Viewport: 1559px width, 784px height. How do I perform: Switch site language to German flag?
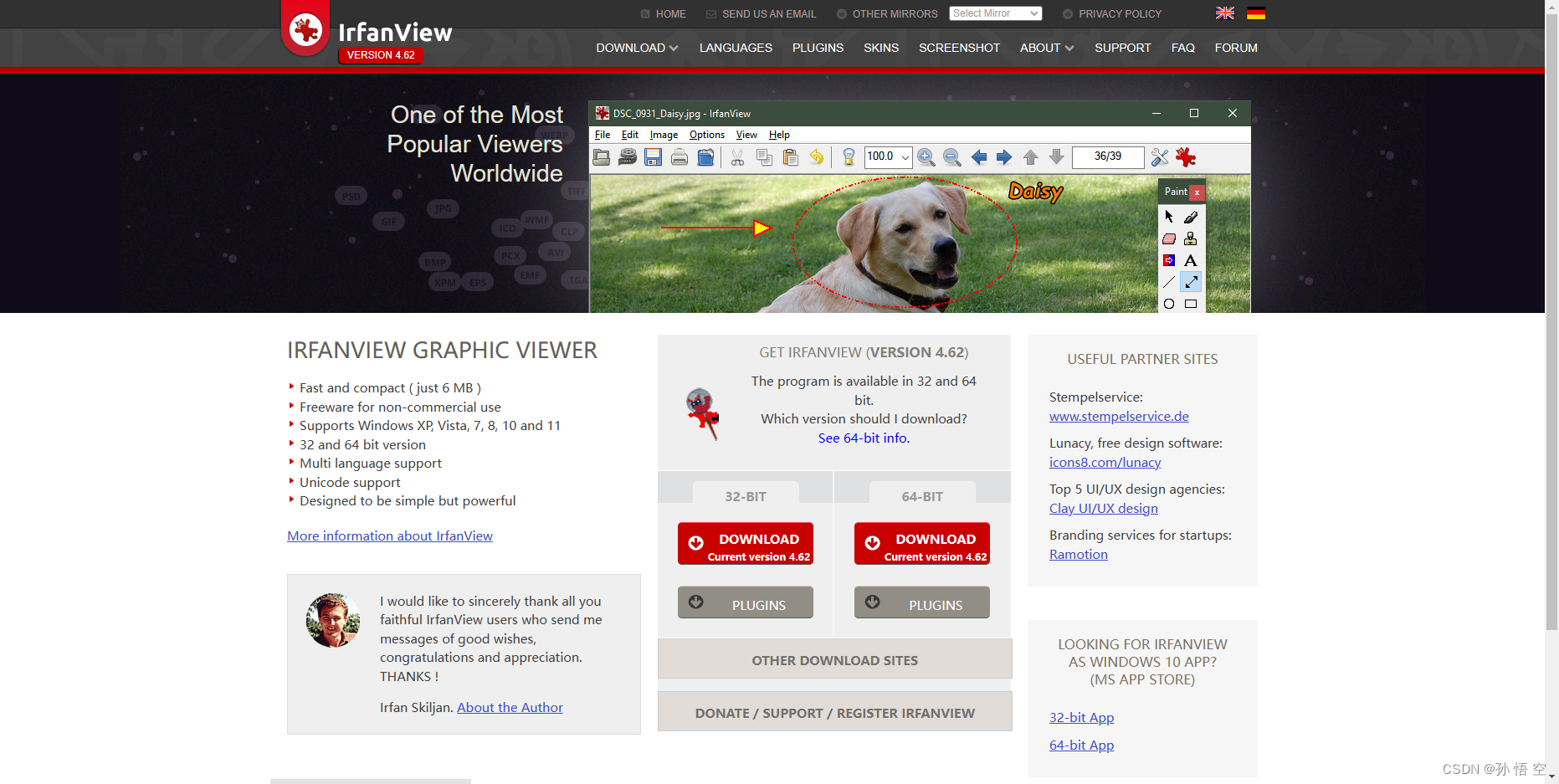pyautogui.click(x=1256, y=13)
